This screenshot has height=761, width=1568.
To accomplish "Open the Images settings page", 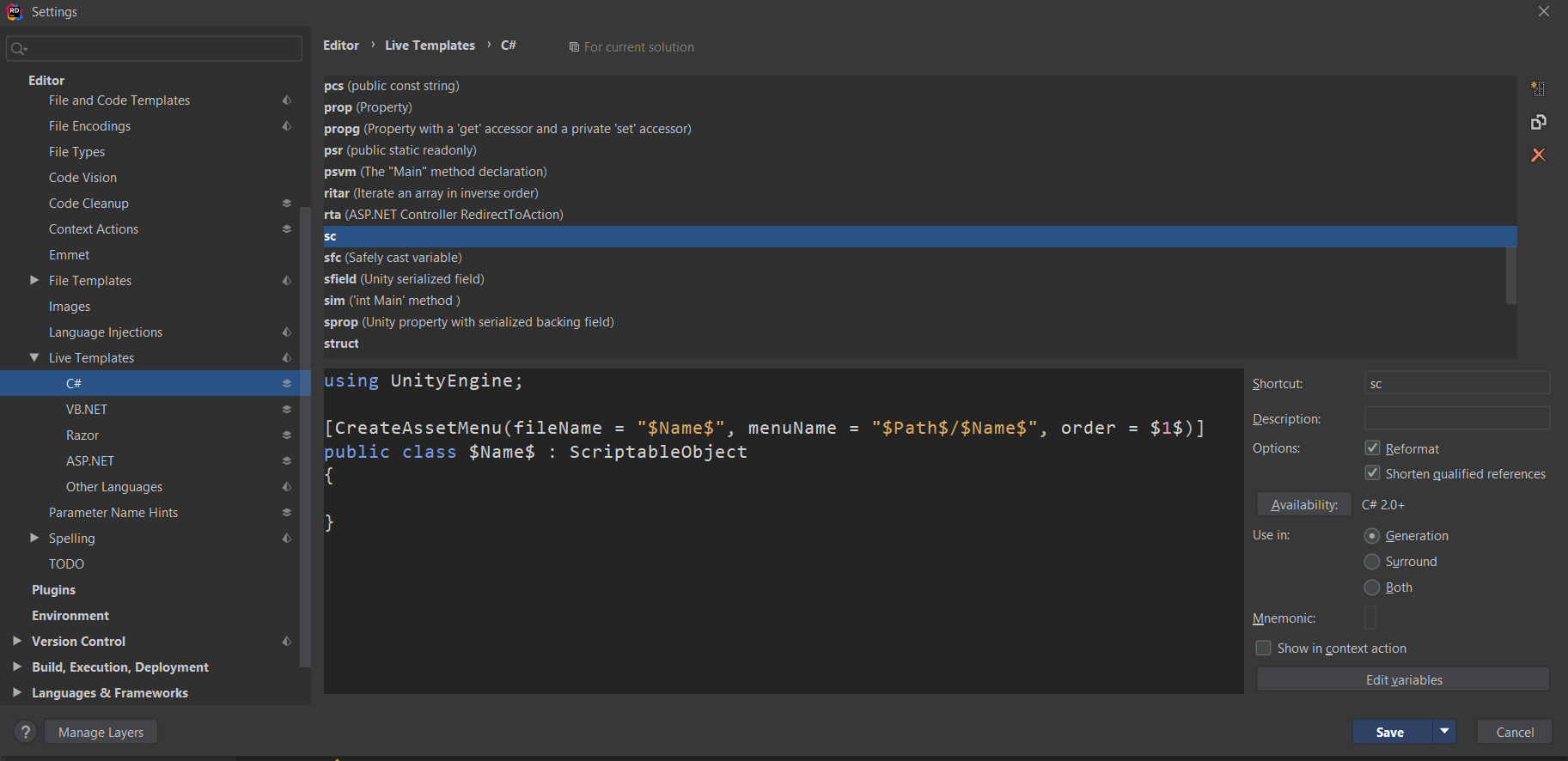I will point(70,307).
